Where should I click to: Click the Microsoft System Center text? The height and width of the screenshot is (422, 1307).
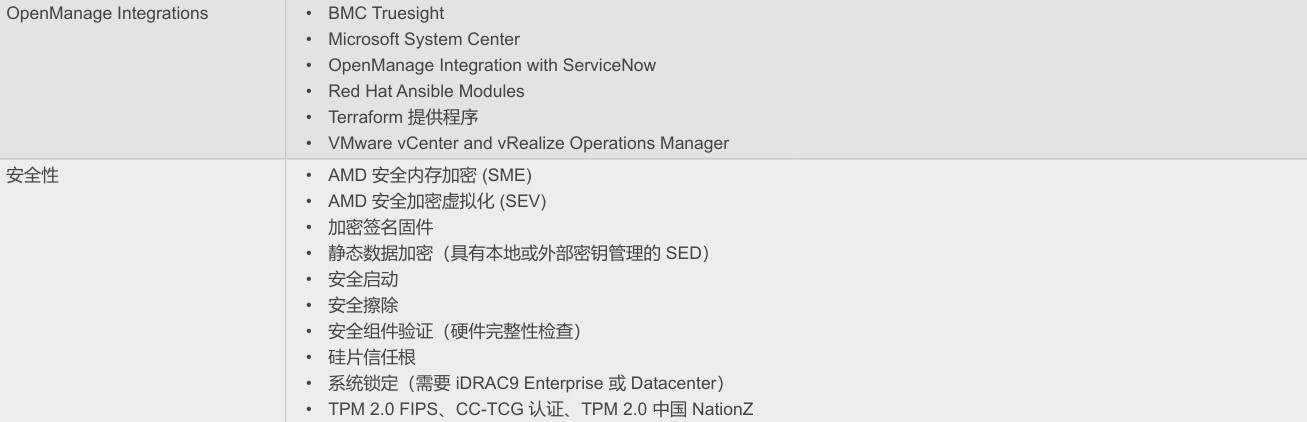424,40
